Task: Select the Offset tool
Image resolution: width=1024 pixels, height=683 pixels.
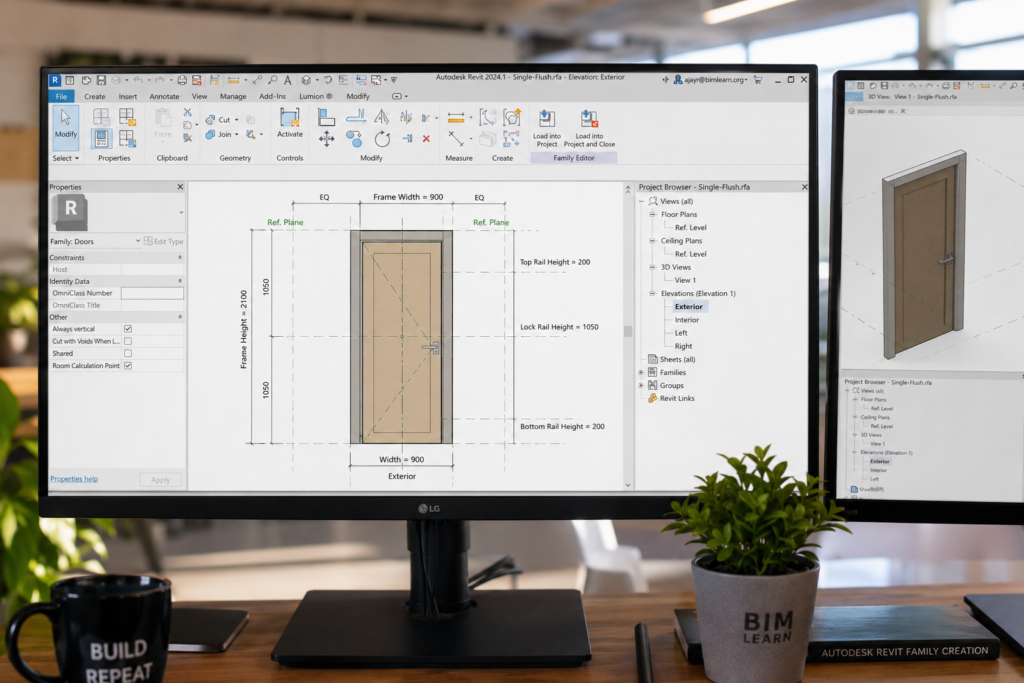Action: 355,117
